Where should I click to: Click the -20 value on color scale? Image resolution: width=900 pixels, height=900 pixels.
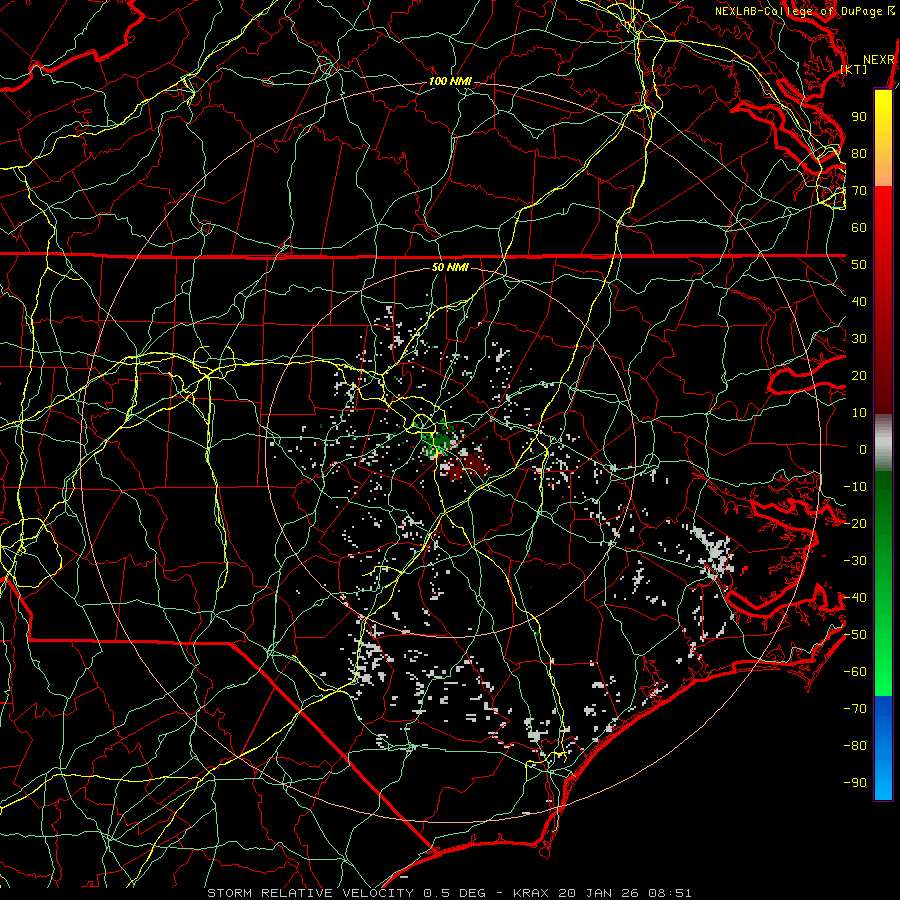(x=855, y=524)
